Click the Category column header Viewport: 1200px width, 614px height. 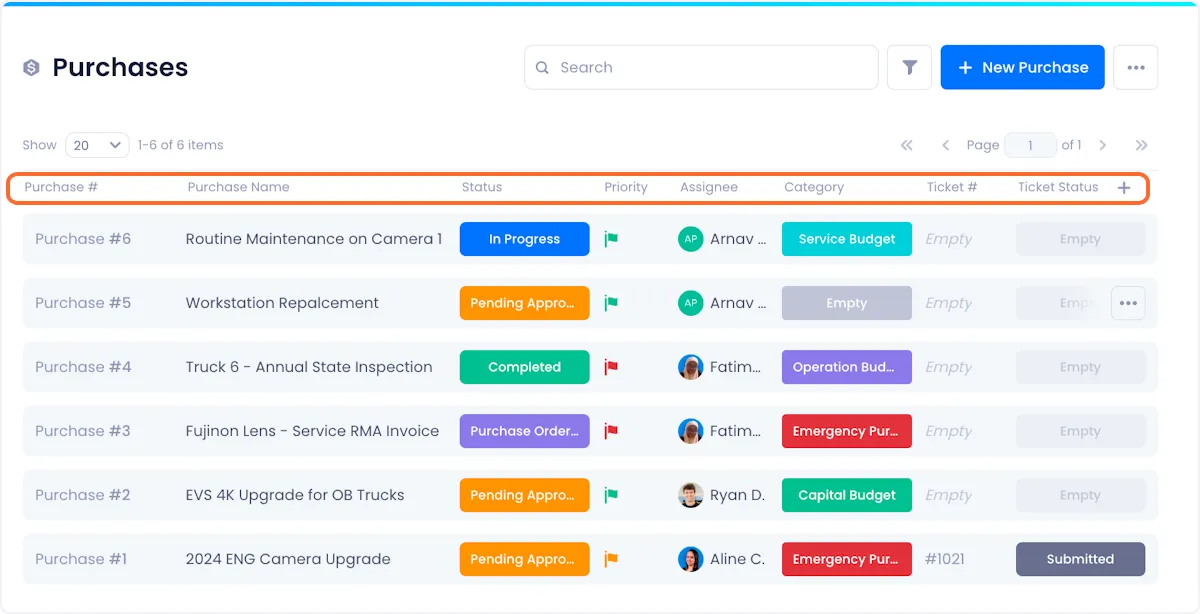814,187
